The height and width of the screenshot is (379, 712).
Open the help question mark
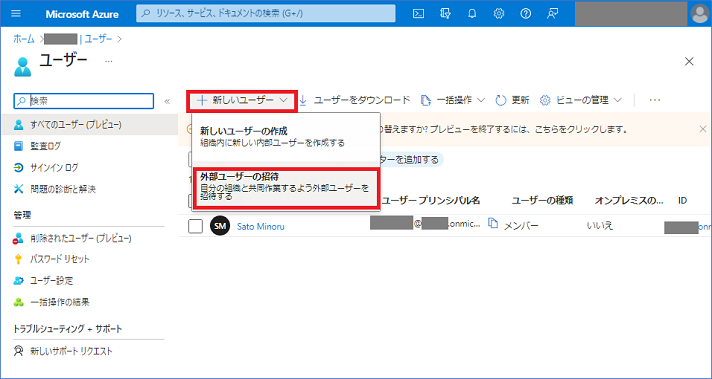(525, 14)
